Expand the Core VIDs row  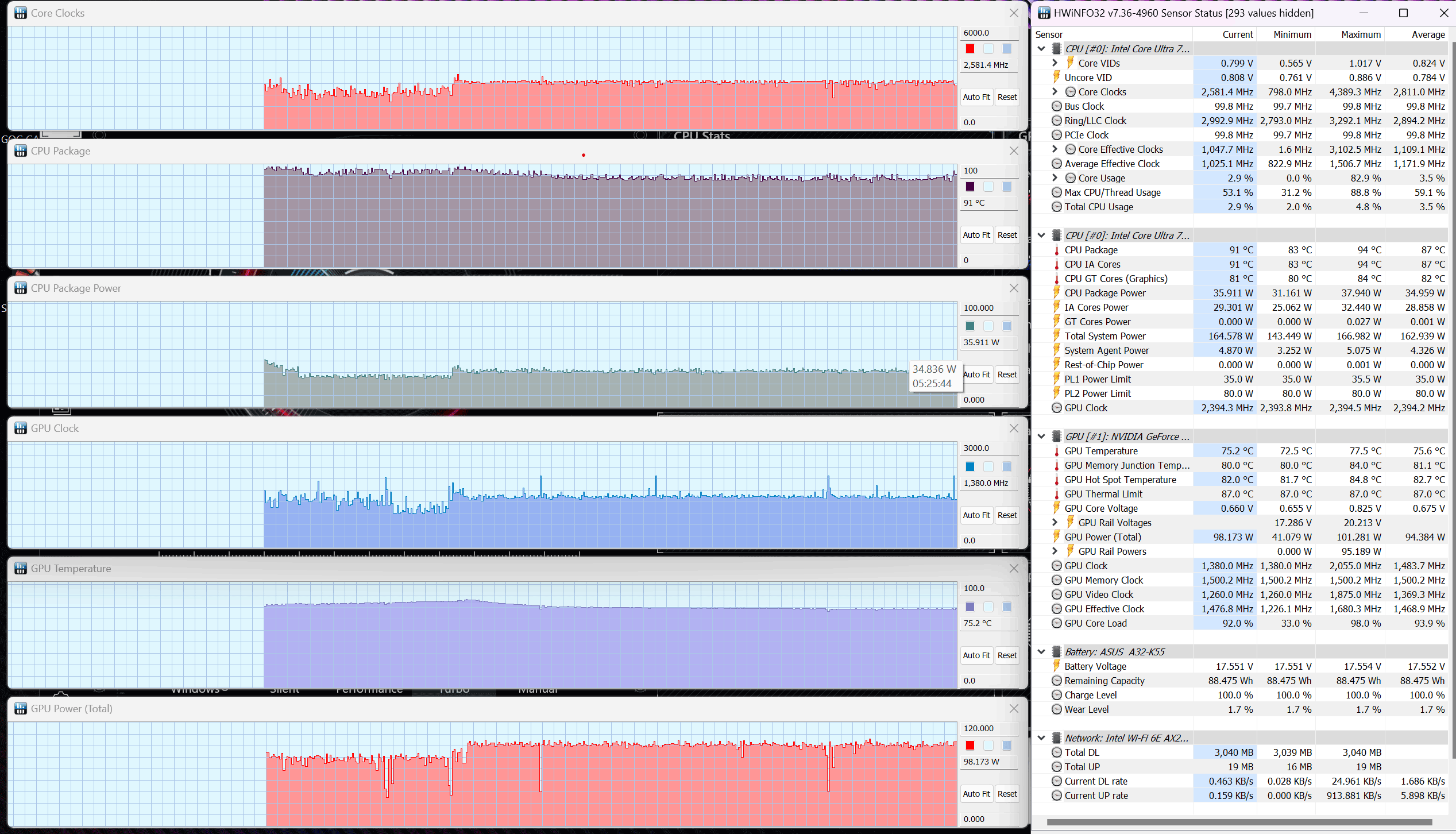click(1055, 63)
